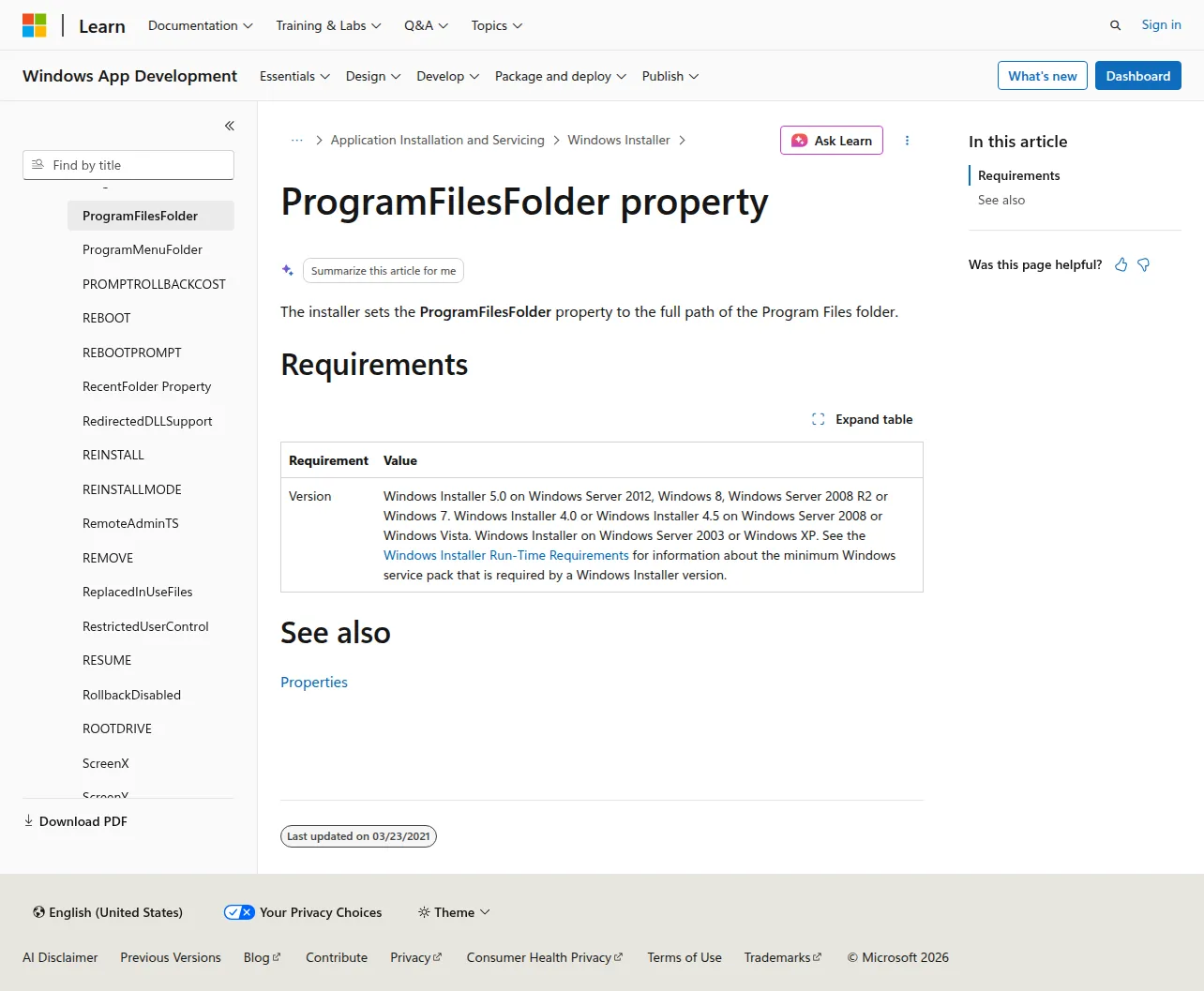Open the Blog footer link
The image size is (1204, 991).
point(262,957)
